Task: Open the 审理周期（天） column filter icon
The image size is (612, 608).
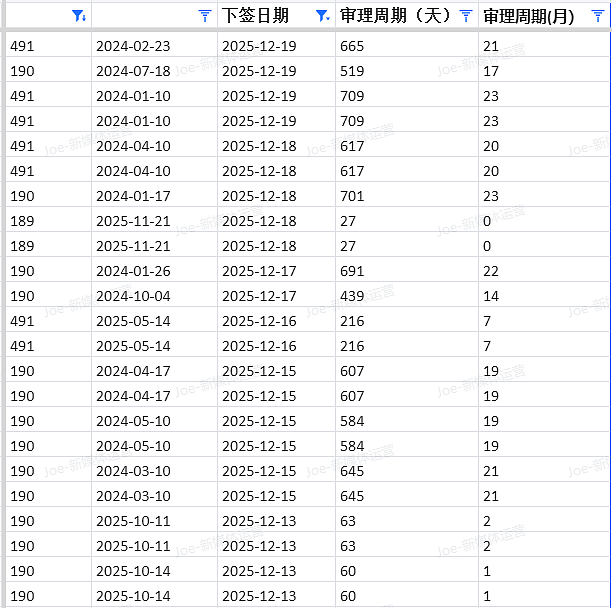Action: tap(466, 16)
